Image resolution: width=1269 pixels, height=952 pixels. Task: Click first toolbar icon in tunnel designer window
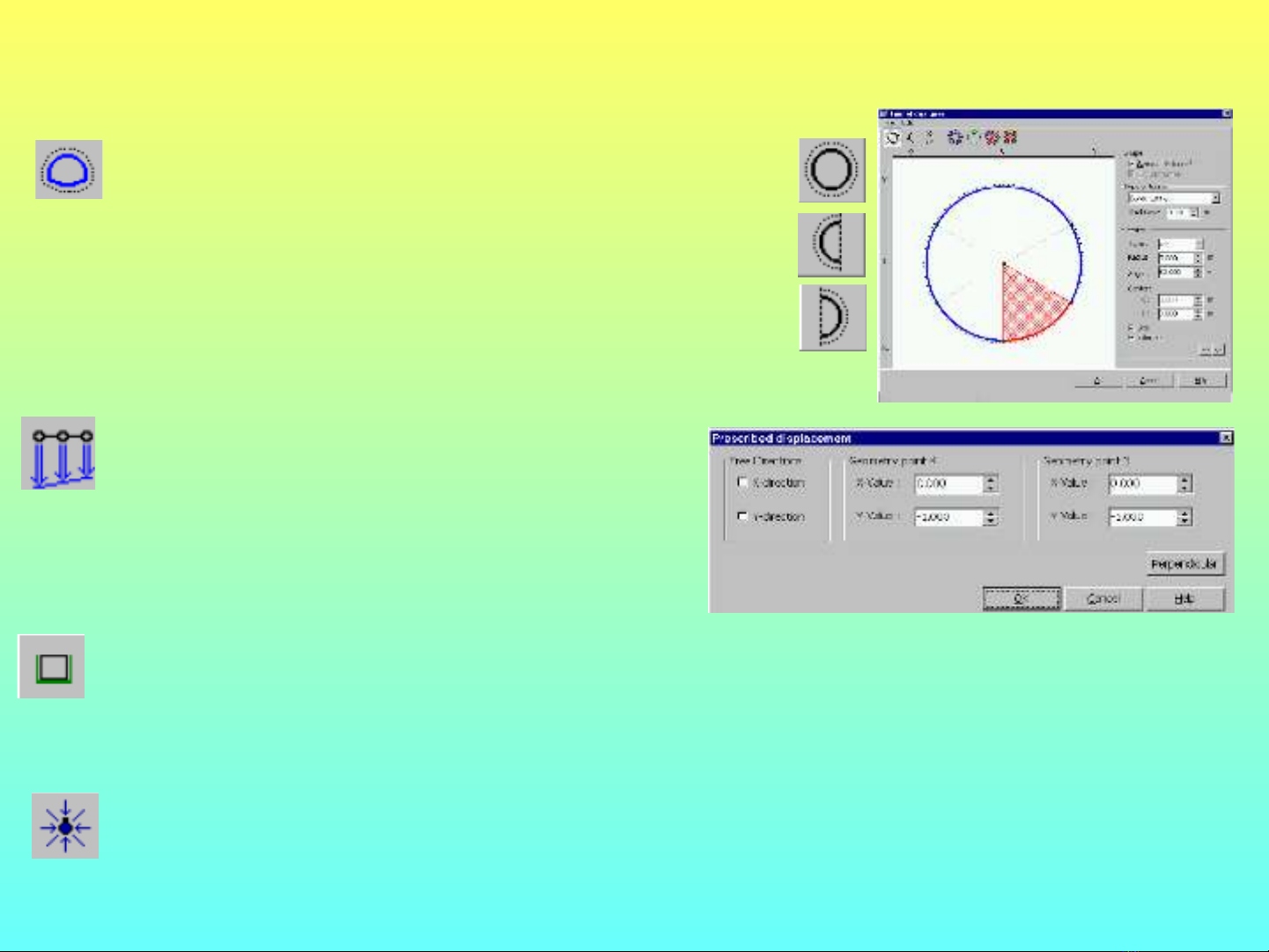[x=892, y=137]
